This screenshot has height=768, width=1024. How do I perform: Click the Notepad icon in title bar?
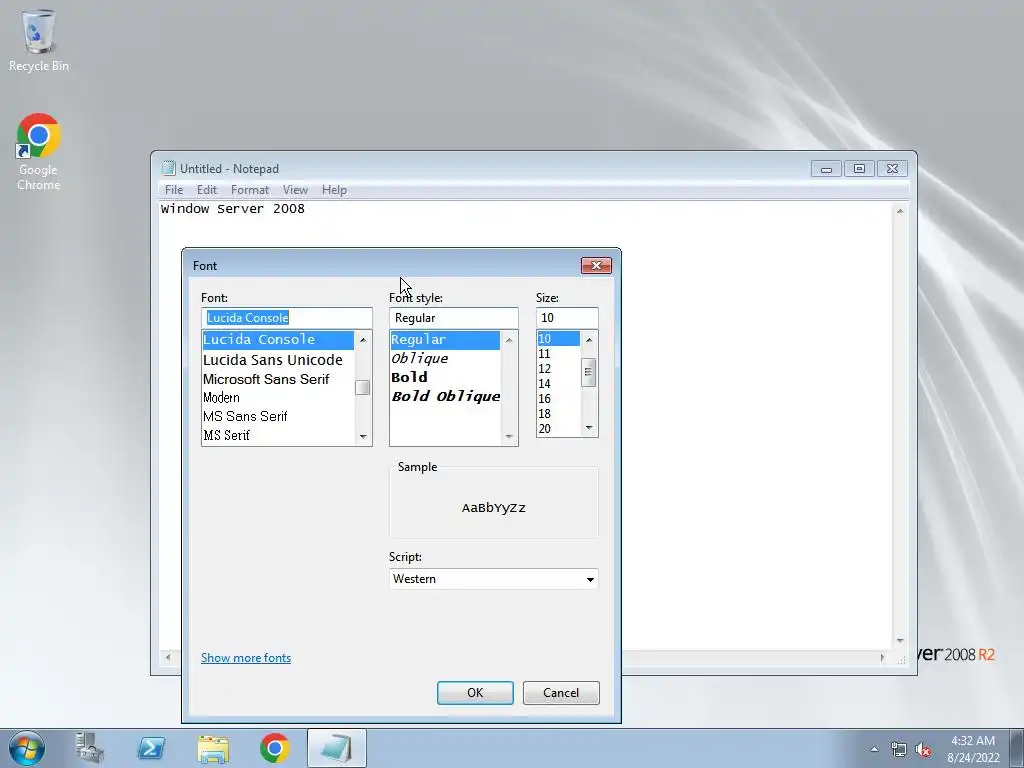coord(168,168)
